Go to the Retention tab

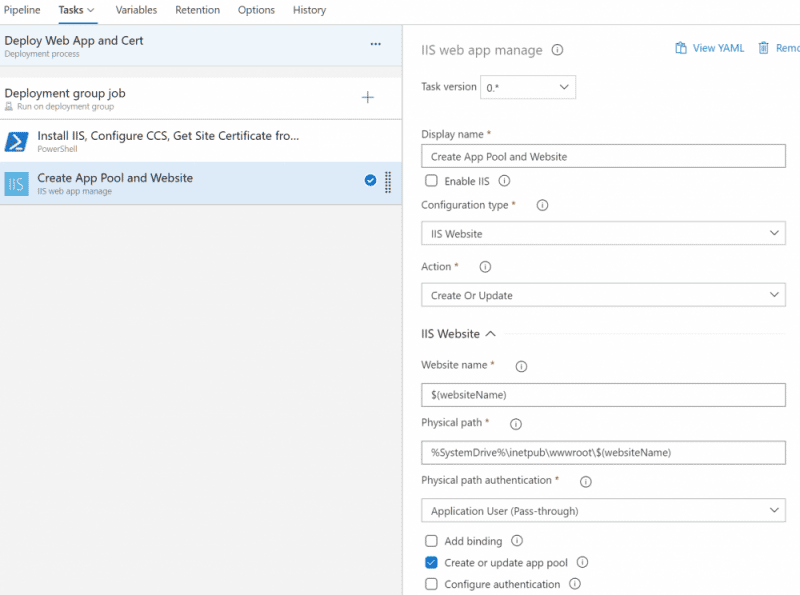coord(197,10)
